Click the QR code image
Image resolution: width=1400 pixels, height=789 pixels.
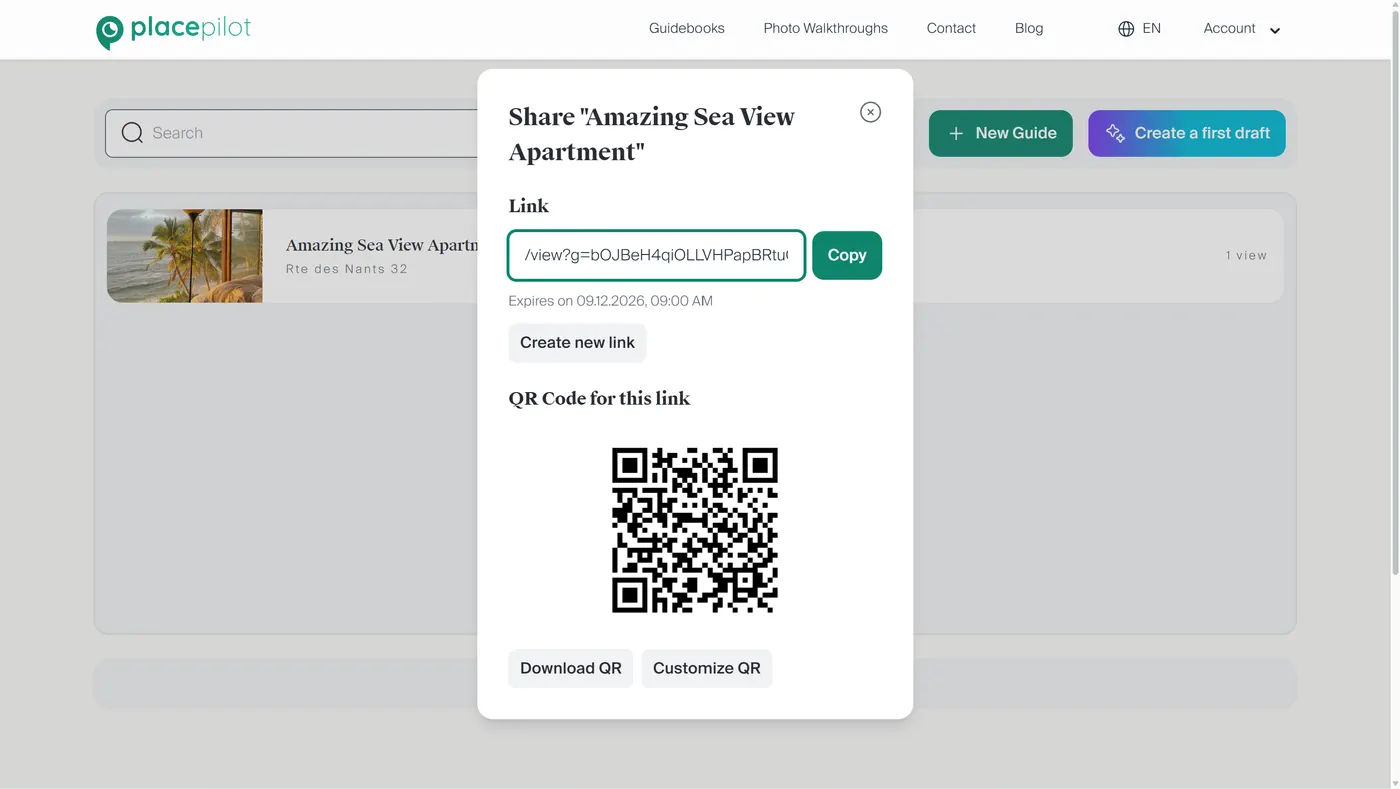coord(695,530)
